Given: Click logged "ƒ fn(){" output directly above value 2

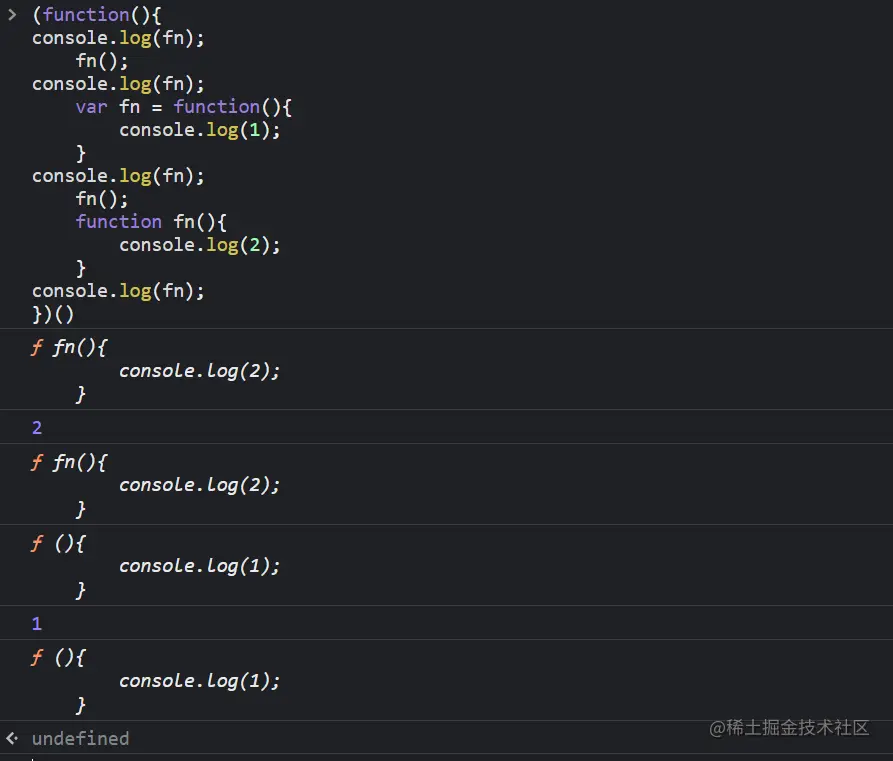Looking at the screenshot, I should click(69, 347).
